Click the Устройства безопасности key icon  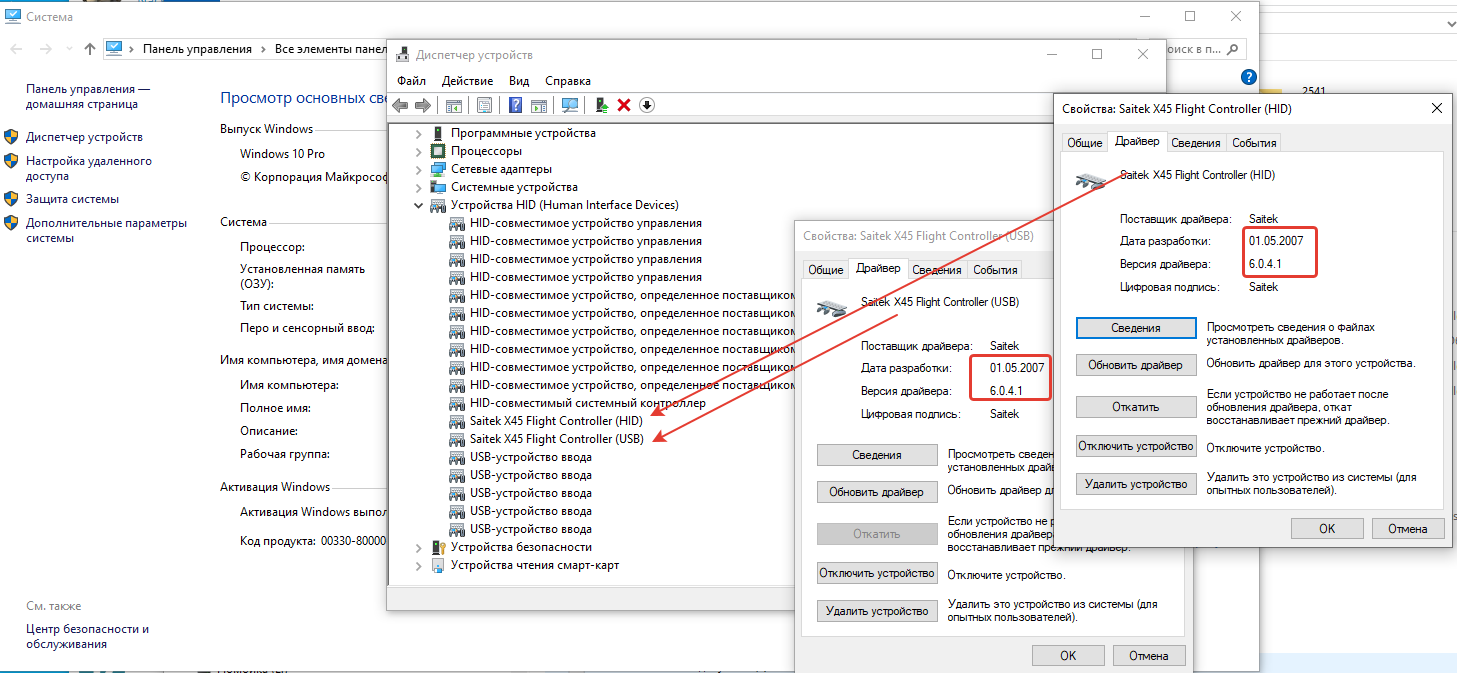(438, 547)
